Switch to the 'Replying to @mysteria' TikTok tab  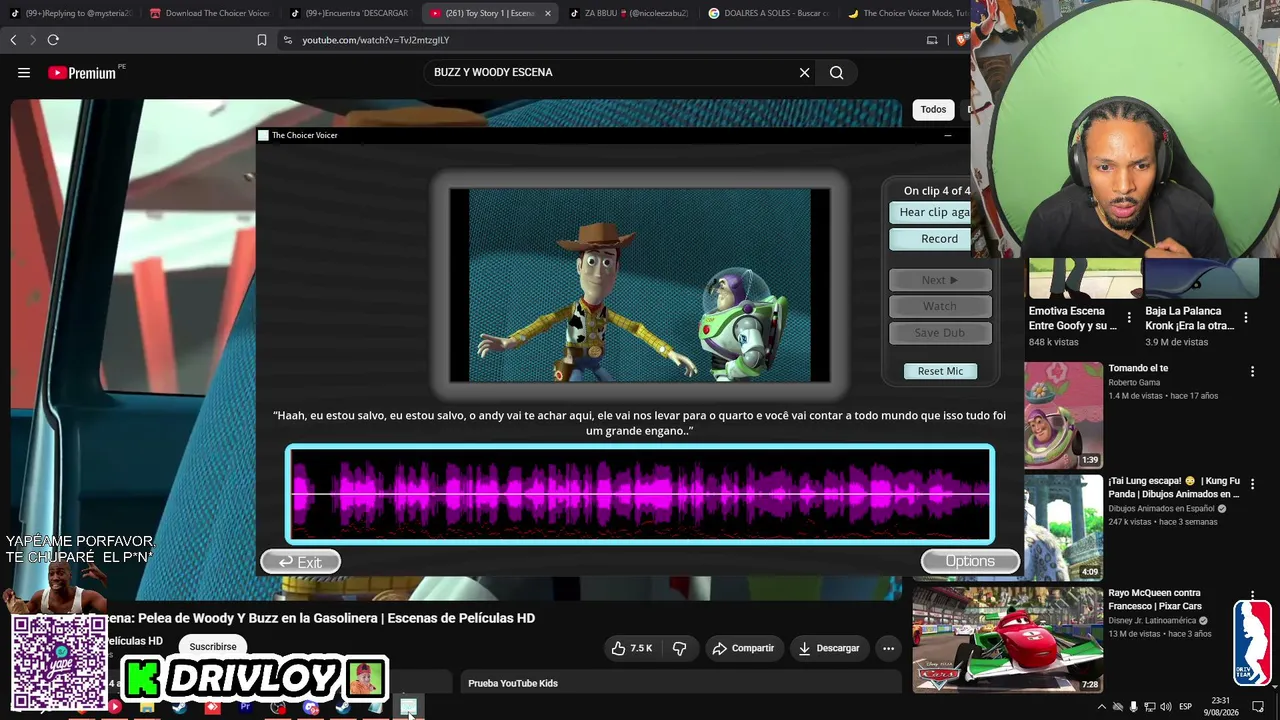(x=70, y=13)
